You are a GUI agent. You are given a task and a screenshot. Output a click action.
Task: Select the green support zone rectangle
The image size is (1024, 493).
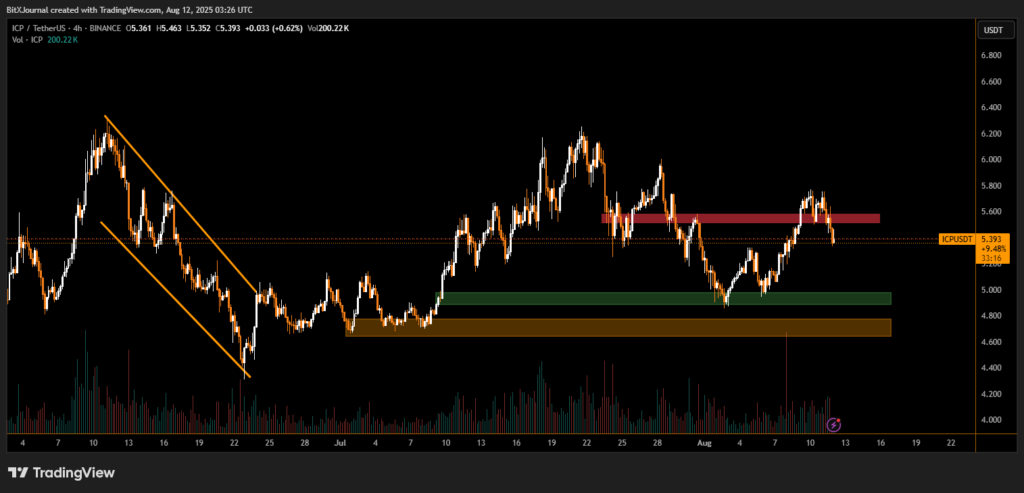(x=665, y=298)
